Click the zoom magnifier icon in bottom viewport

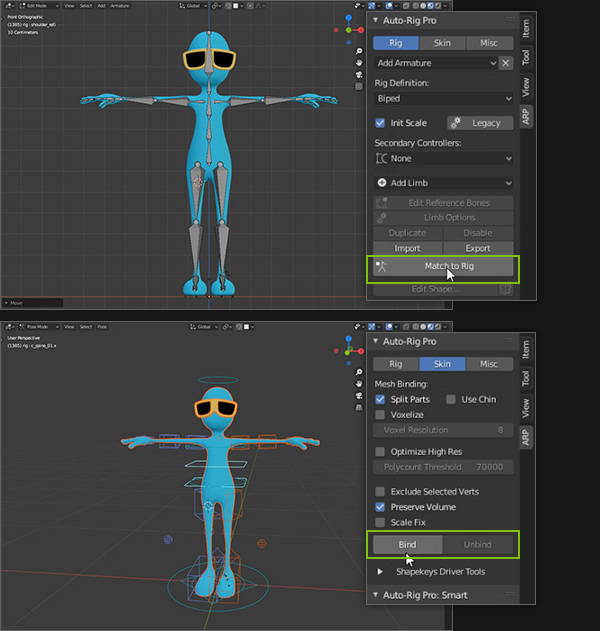359,372
